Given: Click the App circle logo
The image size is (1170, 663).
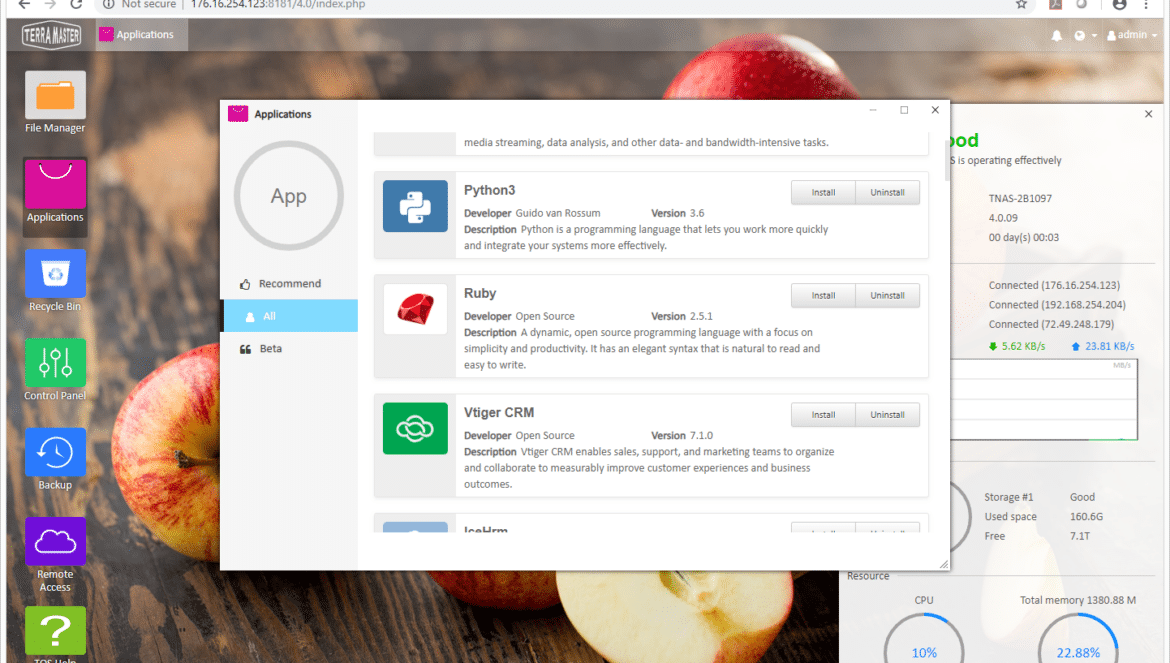Looking at the screenshot, I should (289, 195).
